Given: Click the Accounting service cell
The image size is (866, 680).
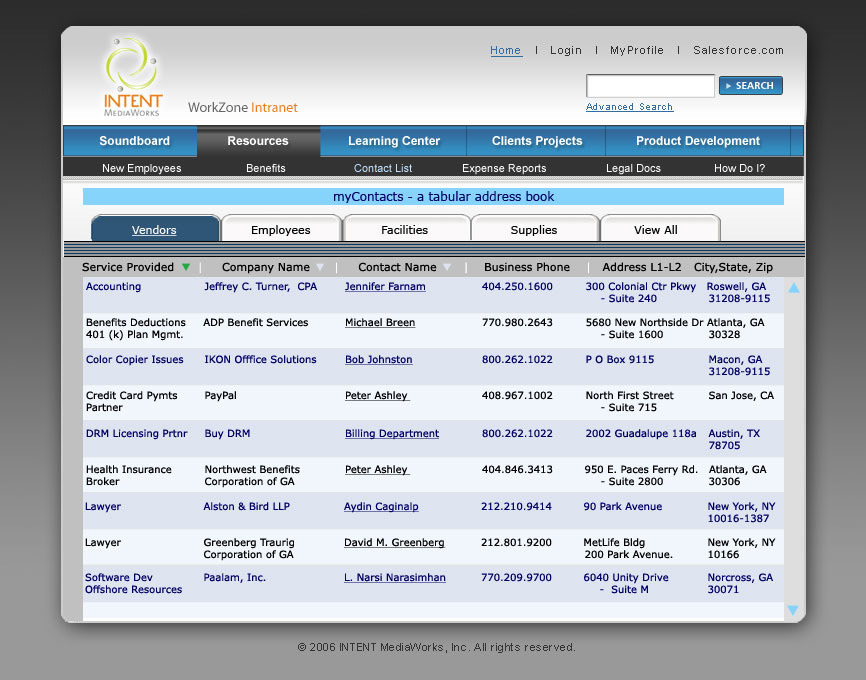Looking at the screenshot, I should click(113, 287).
